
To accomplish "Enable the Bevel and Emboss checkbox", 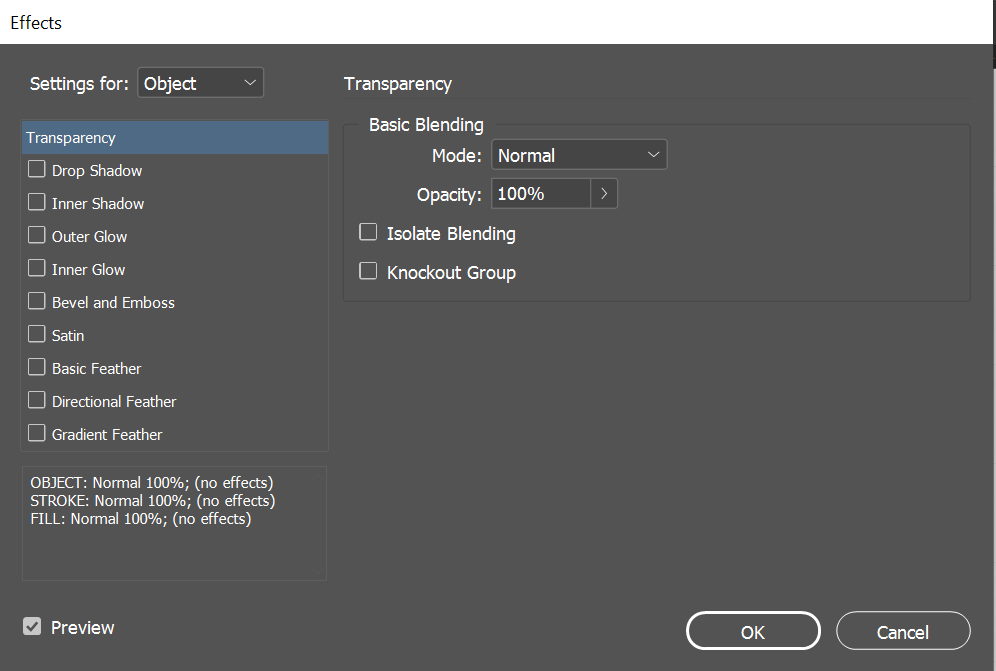I will [x=37, y=302].
